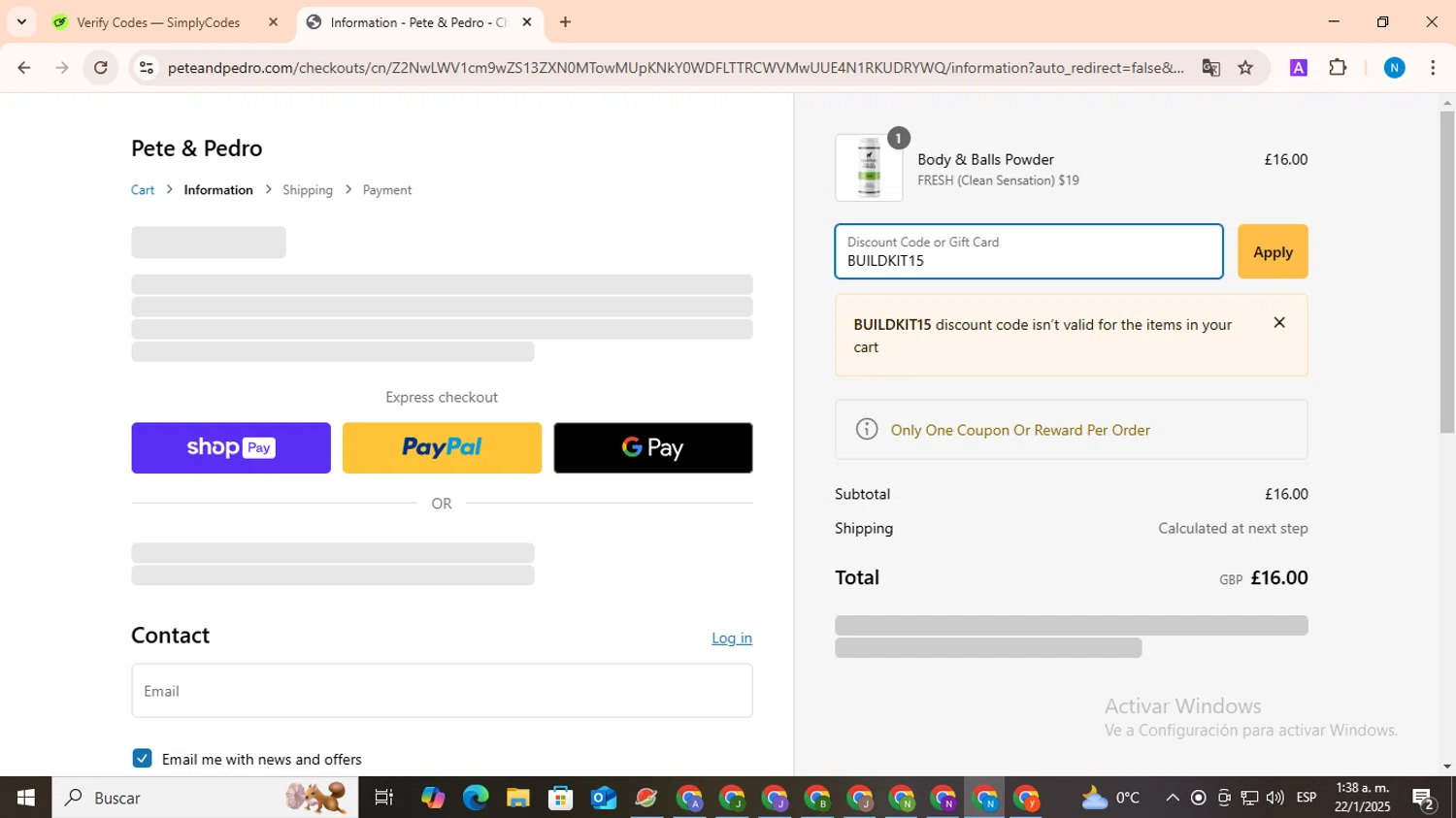Click the Log in link
This screenshot has height=818, width=1456.
pos(732,638)
